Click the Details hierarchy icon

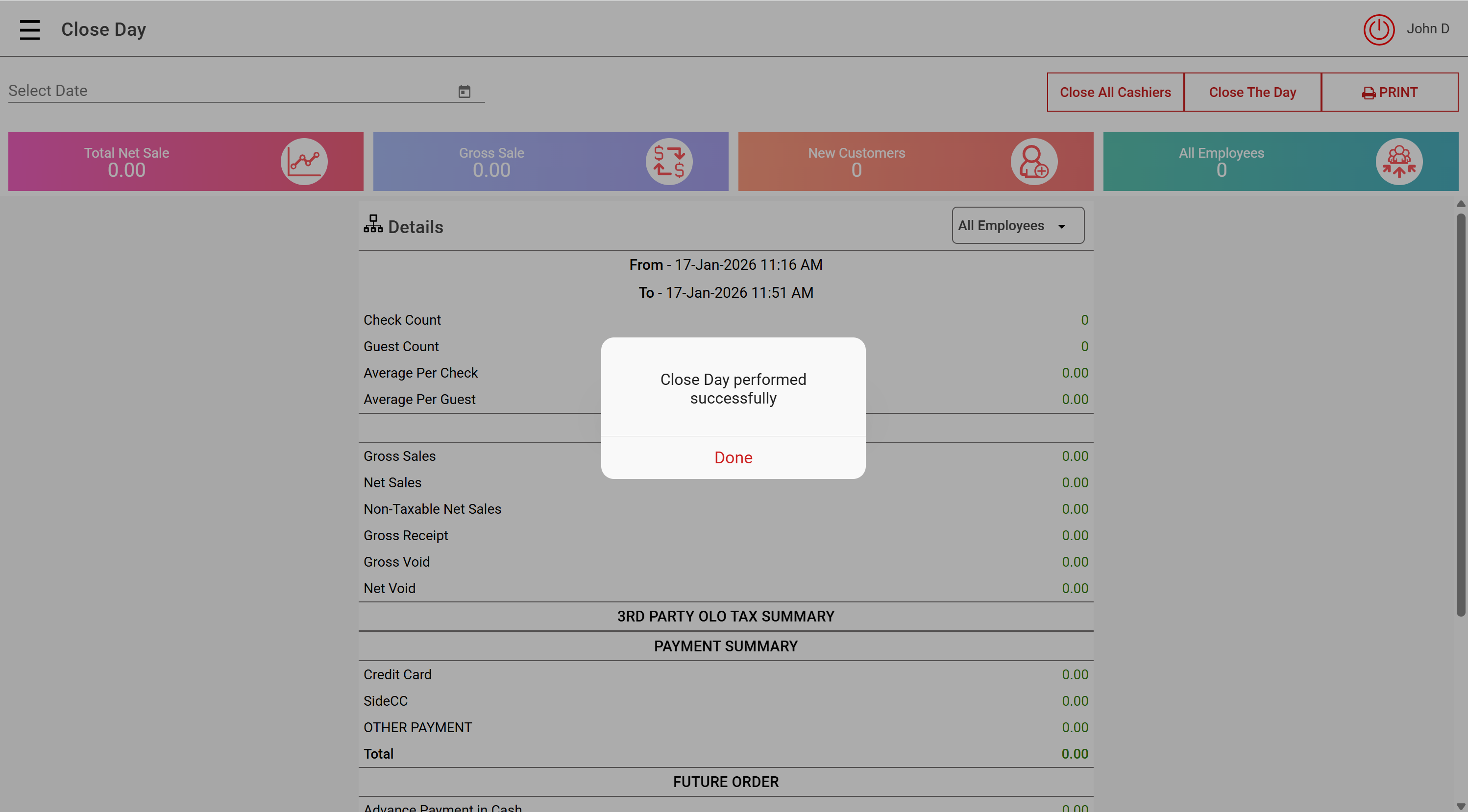coord(373,224)
